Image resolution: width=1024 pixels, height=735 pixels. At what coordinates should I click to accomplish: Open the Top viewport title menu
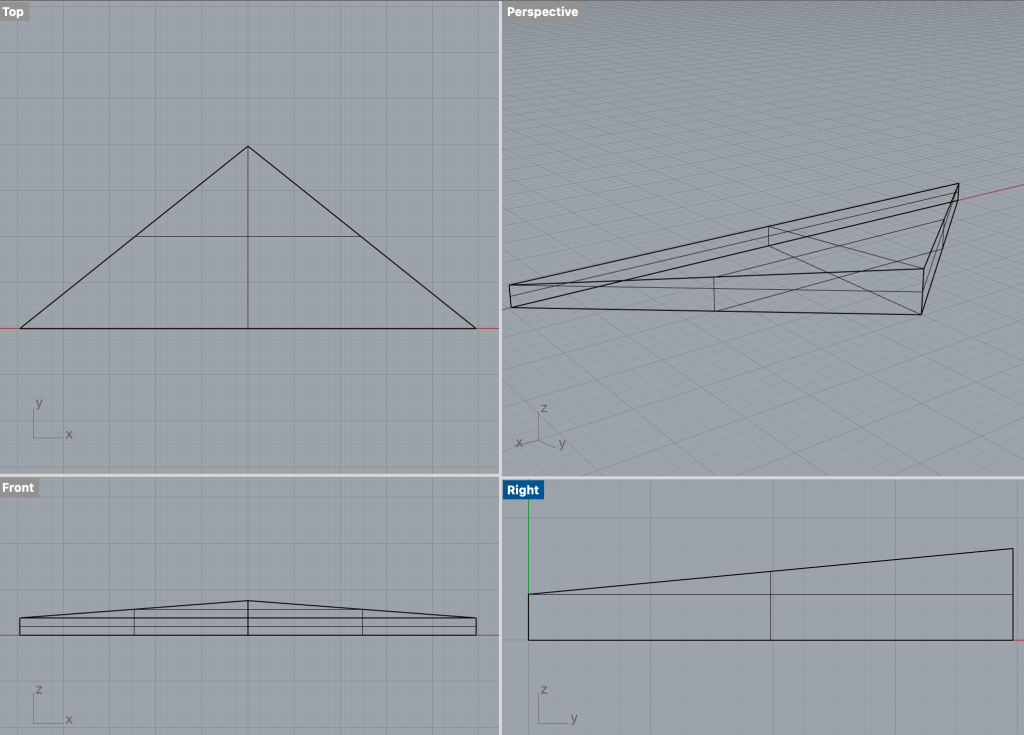point(15,12)
